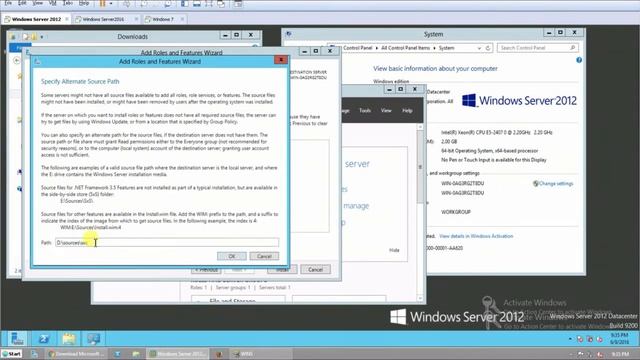The image size is (640, 360).
Task: Click the take snapshot toolbar icon
Action: pyautogui.click(x=144, y=4)
